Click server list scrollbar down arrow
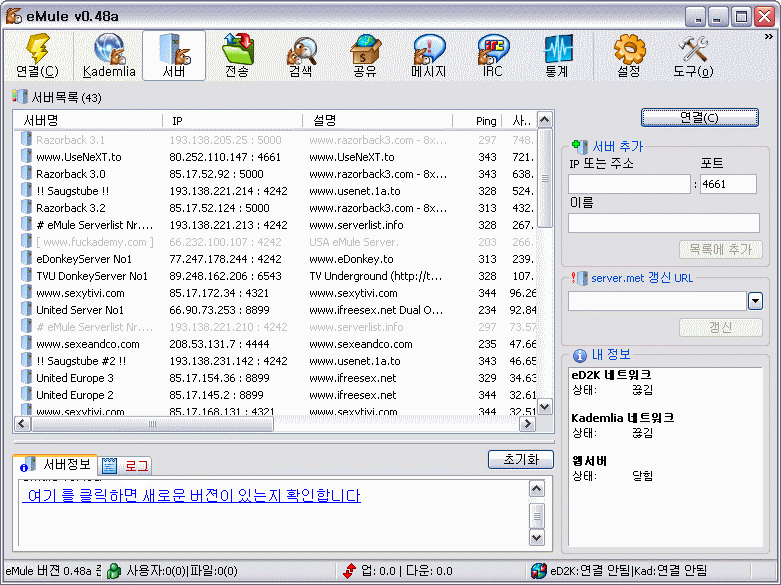Viewport: 781px width, 585px height. tap(544, 407)
